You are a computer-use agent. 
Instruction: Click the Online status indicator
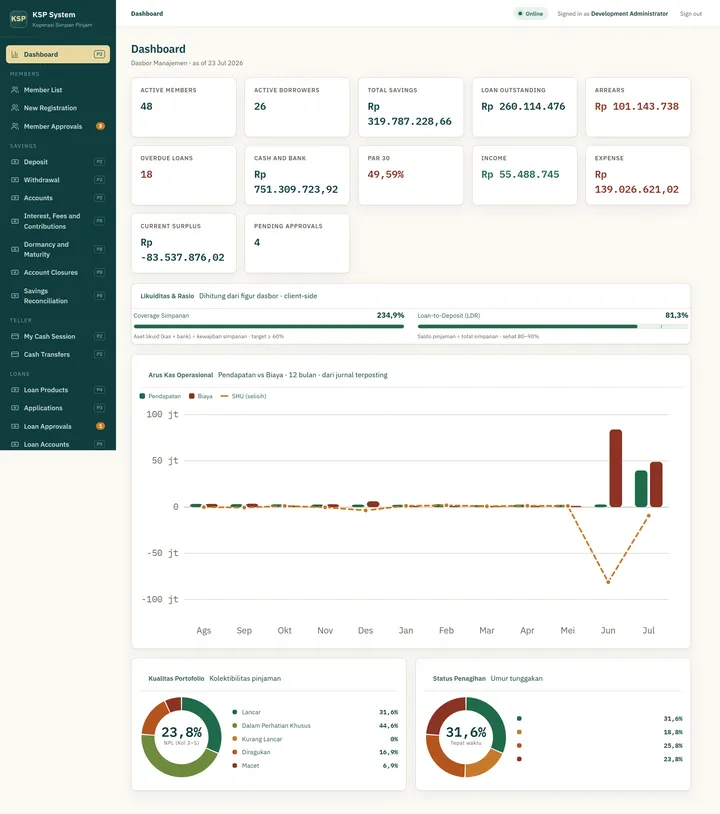click(x=531, y=13)
